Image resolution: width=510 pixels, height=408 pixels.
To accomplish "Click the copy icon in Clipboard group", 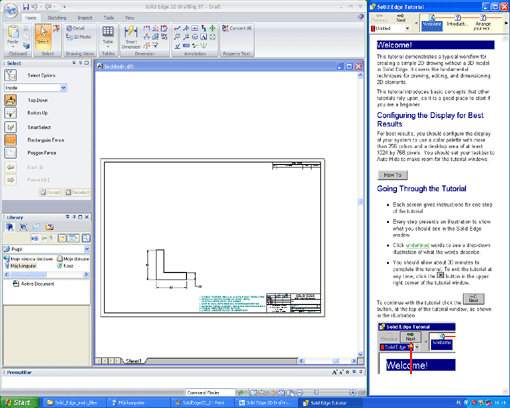I will [x=26, y=37].
